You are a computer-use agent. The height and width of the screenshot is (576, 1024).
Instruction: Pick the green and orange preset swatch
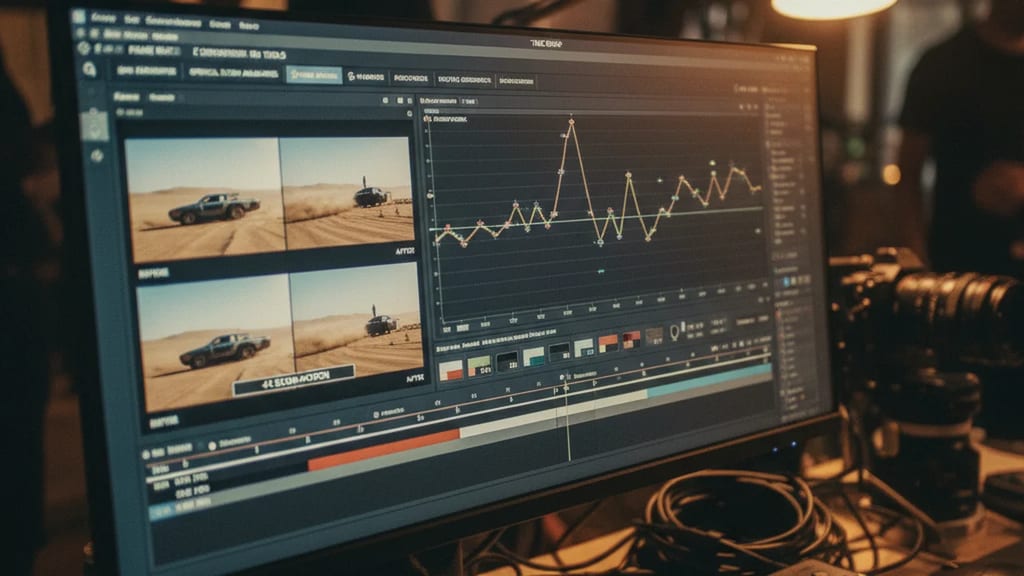(x=479, y=366)
